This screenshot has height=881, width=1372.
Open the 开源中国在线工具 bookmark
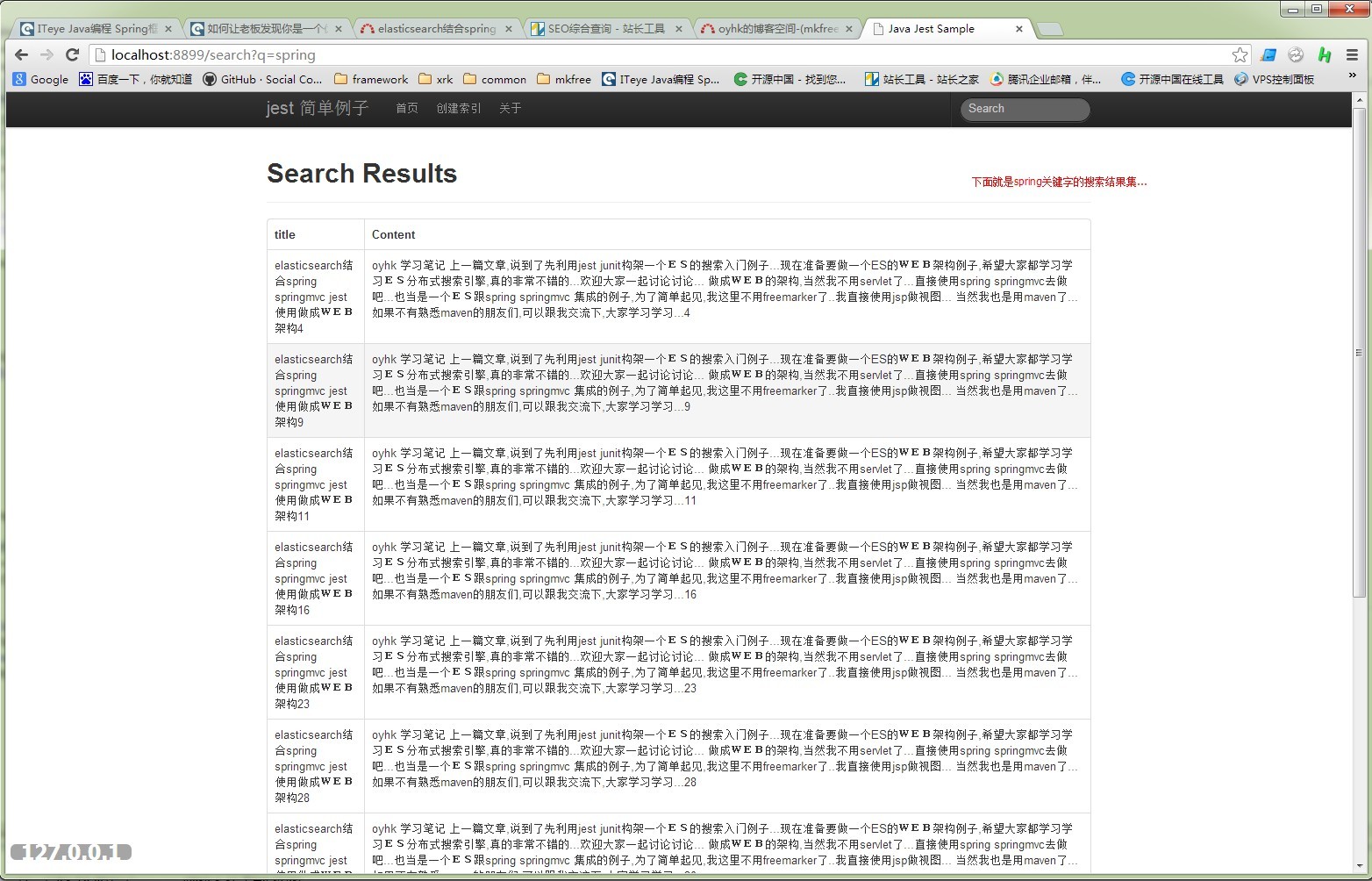point(1173,79)
